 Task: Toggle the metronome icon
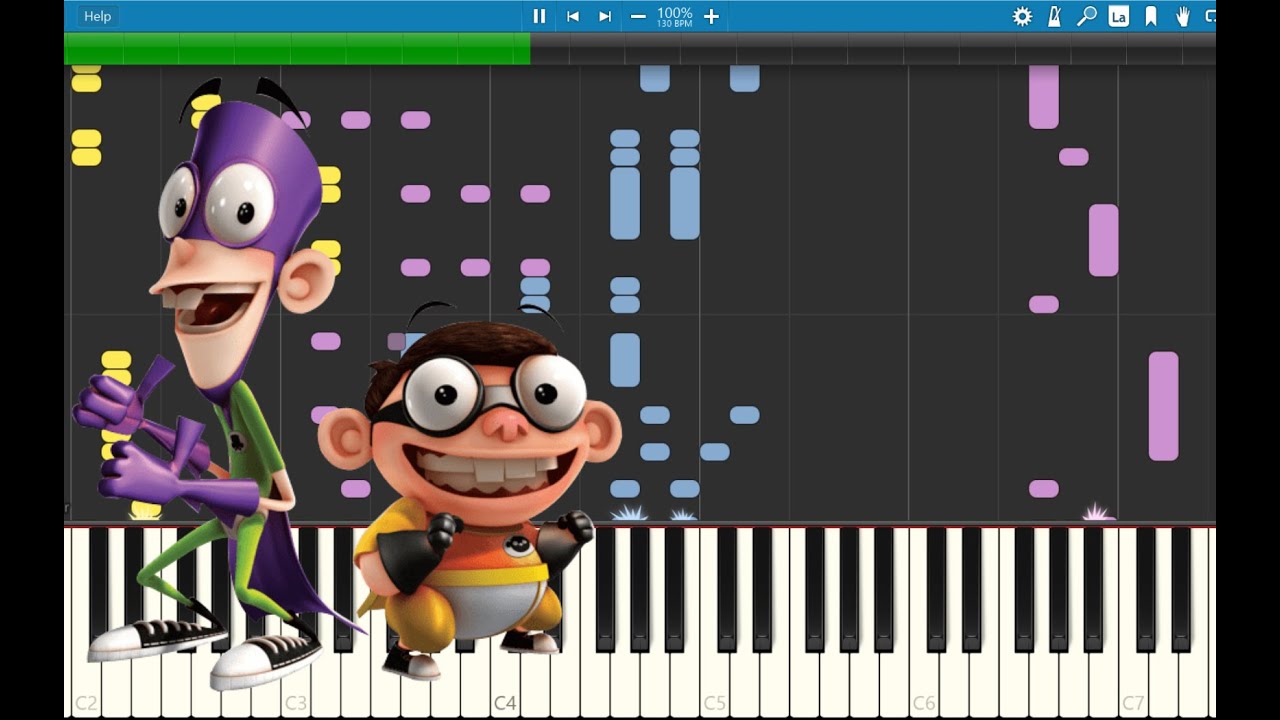[1054, 16]
